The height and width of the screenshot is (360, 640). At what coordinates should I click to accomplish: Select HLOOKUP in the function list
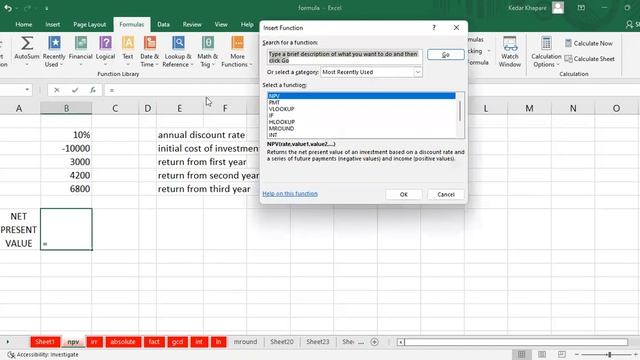[361, 122]
